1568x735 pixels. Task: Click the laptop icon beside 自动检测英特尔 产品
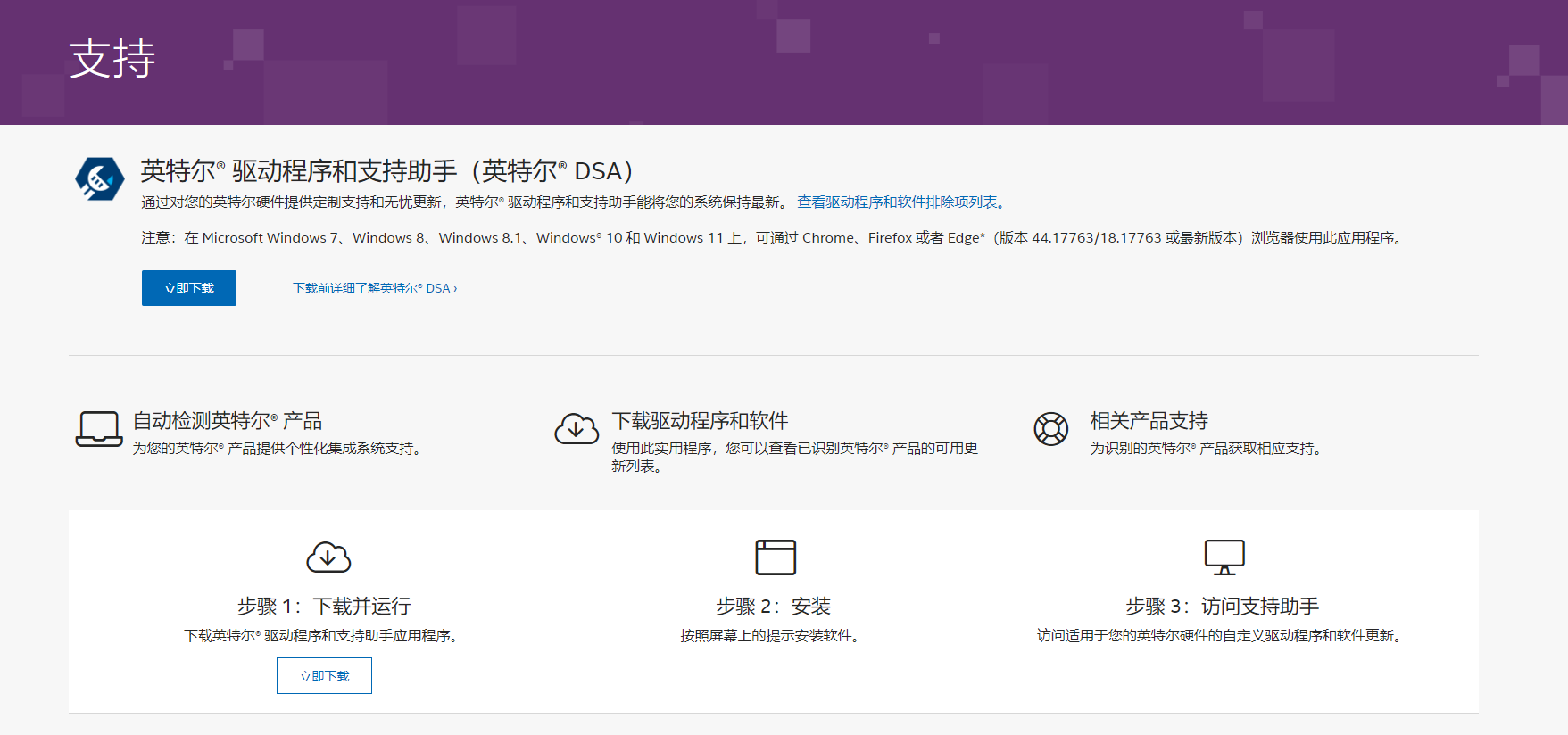coord(99,429)
